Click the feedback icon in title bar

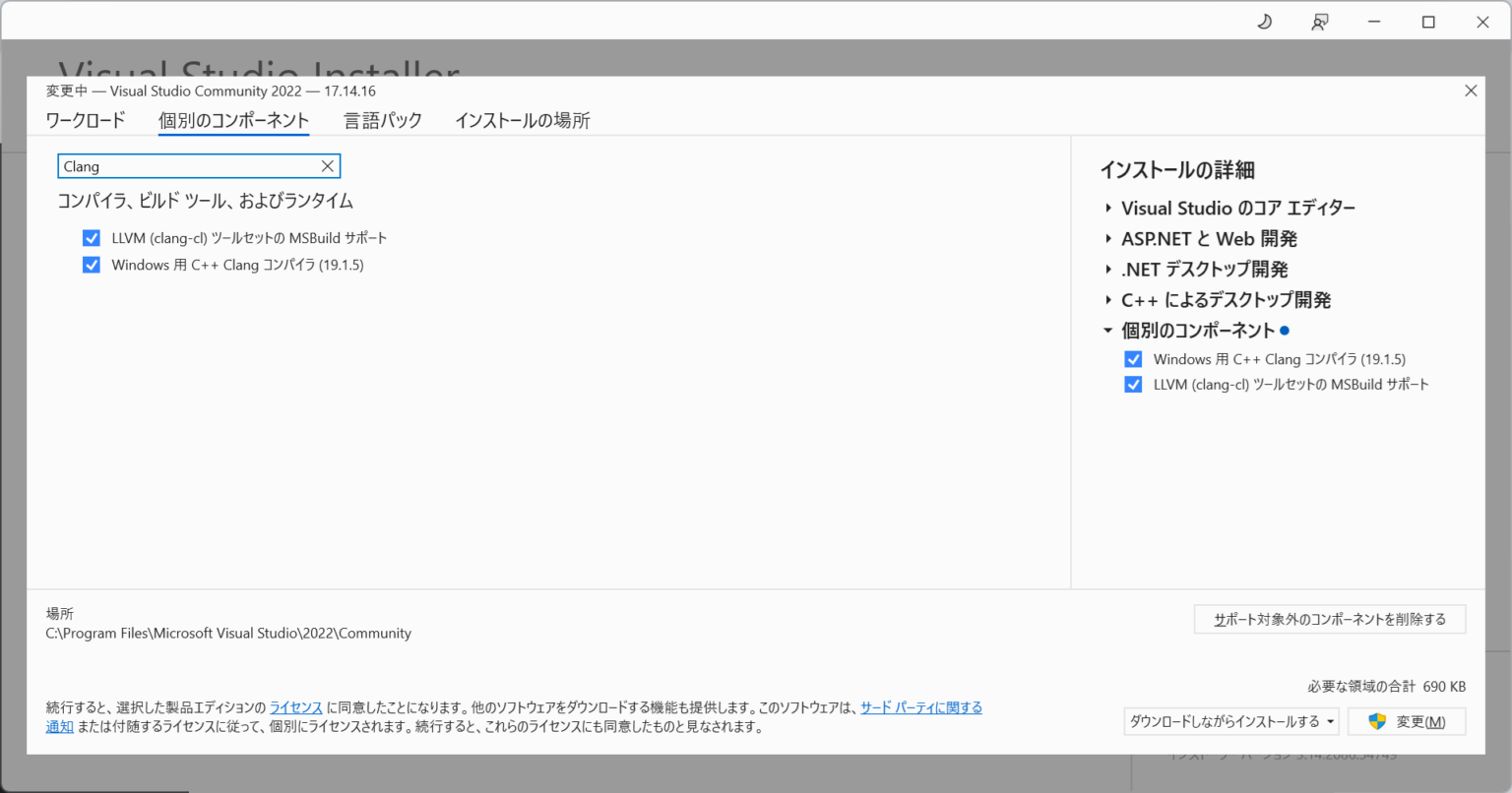(x=1320, y=22)
